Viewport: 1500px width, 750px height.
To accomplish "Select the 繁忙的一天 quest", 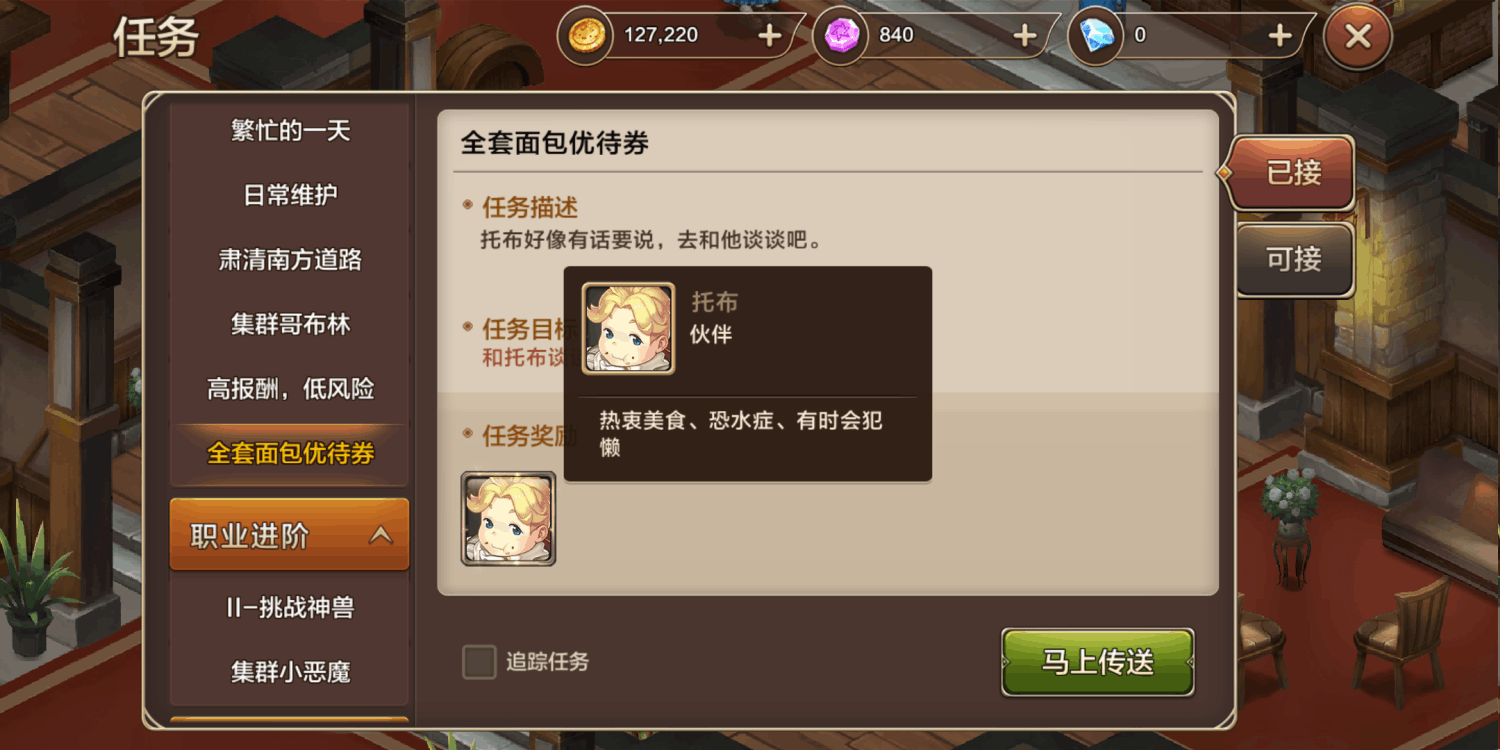I will [290, 131].
